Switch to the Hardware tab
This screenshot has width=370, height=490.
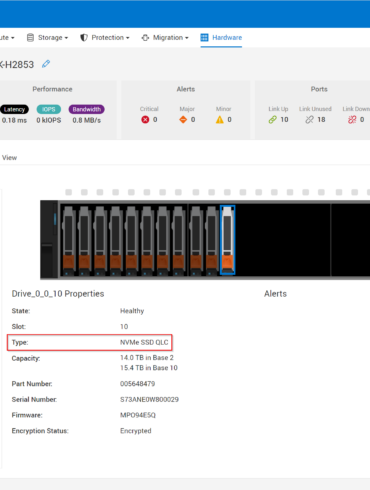pyautogui.click(x=221, y=38)
